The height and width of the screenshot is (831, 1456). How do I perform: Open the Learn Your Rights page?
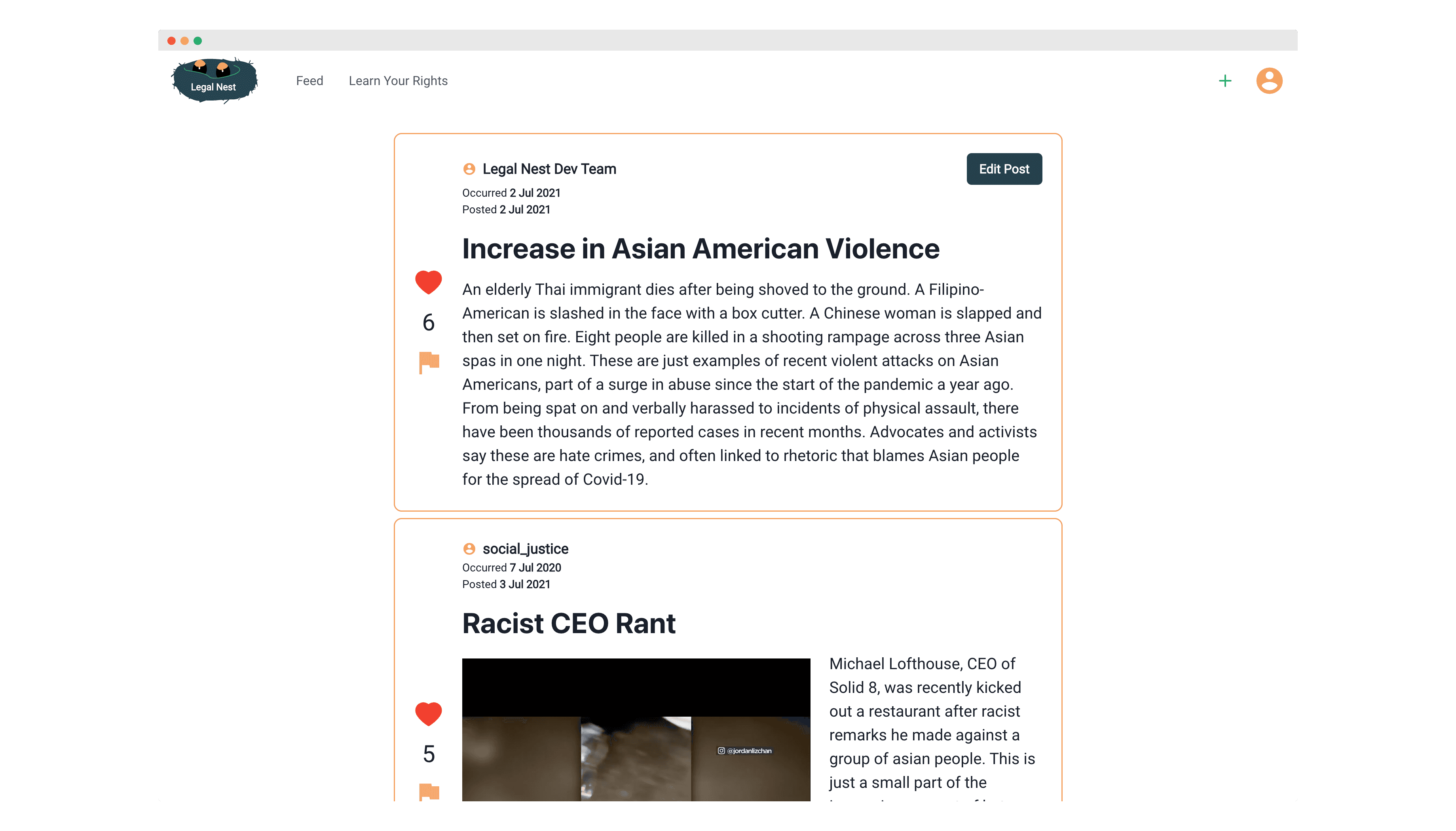click(x=398, y=81)
